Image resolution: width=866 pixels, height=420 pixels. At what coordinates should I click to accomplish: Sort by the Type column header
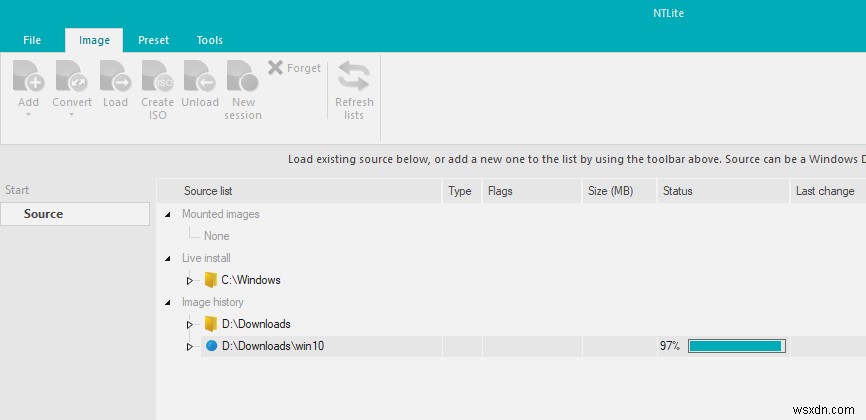pos(462,191)
